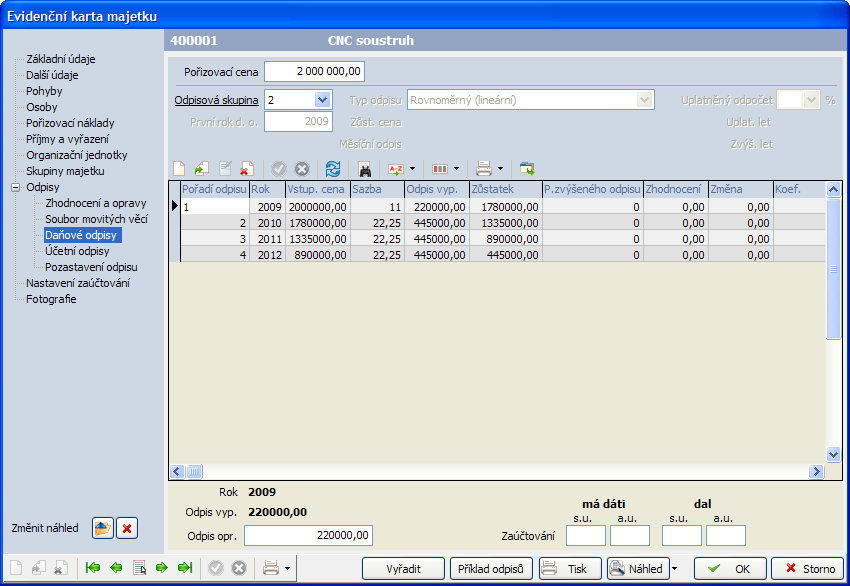Click checkmark icon in bottom toolbar
Image resolution: width=850 pixels, height=586 pixels.
216,568
